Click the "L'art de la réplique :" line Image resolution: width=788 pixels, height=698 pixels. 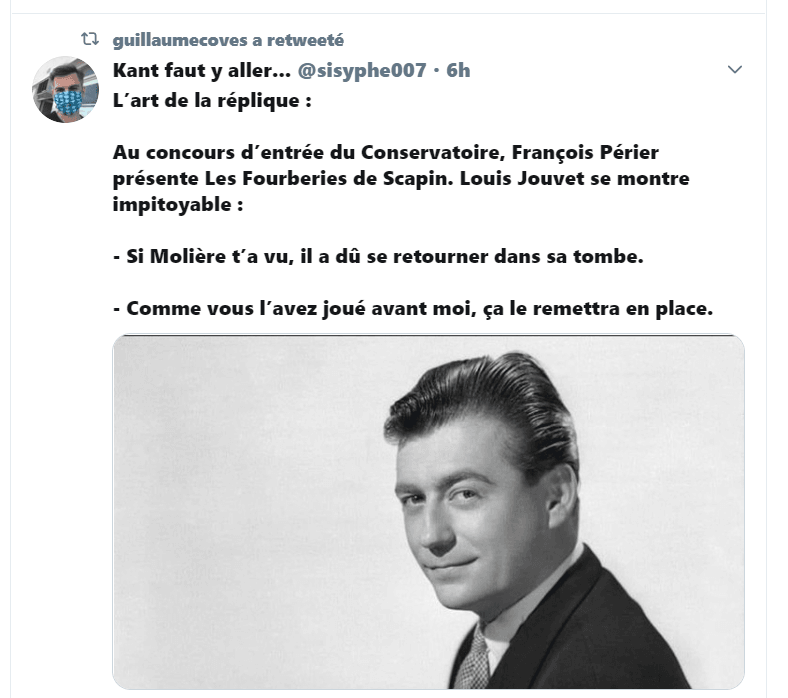[x=212, y=101]
